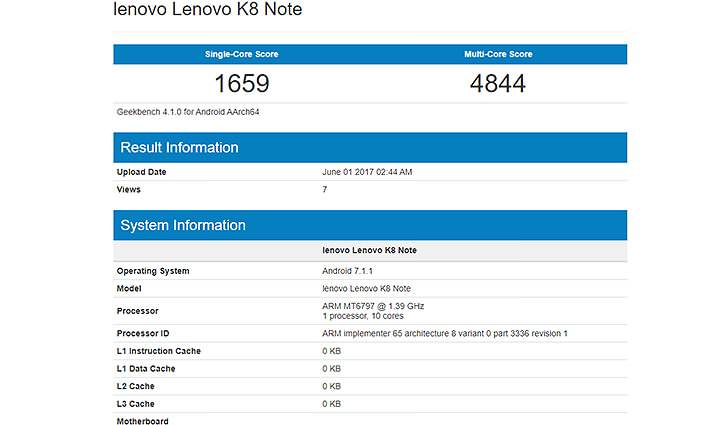This screenshot has width=728, height=425.
Task: Click the System Information section header
Action: [x=370, y=225]
